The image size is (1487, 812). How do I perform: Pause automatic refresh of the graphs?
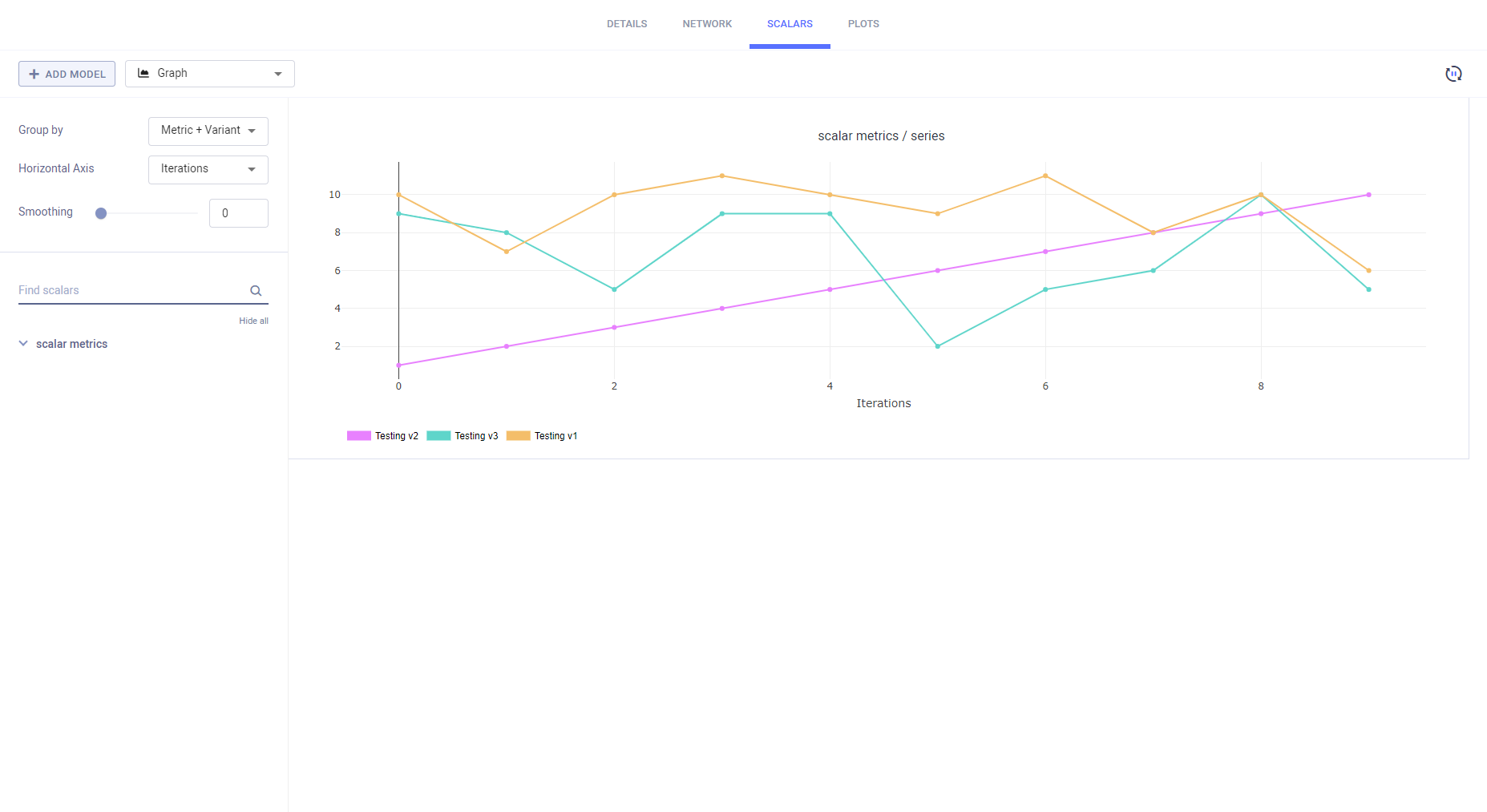coord(1453,73)
